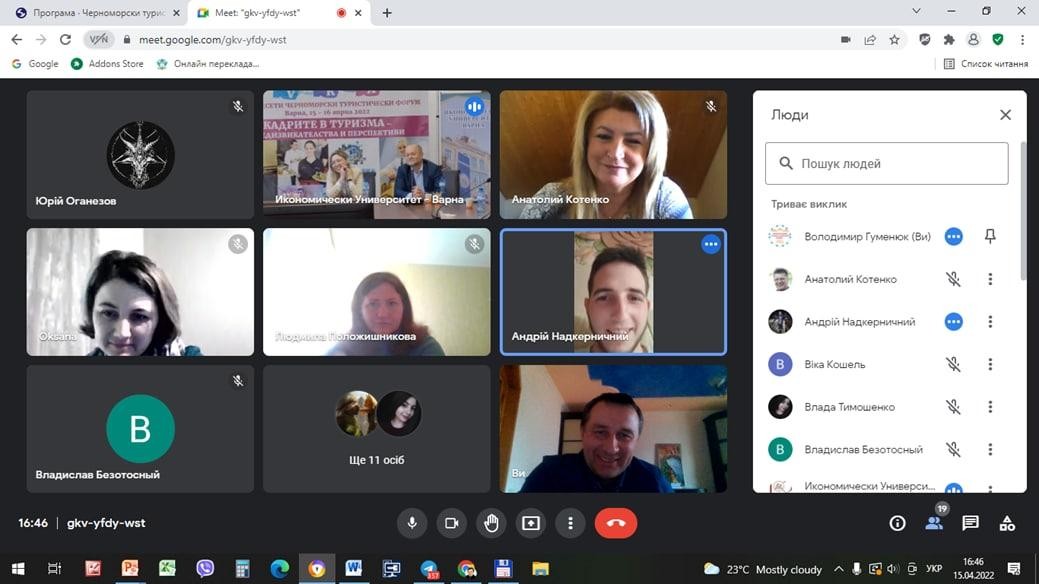Click the camera permission icon in address bar
Screen dimensions: 1039x584
pos(846,40)
